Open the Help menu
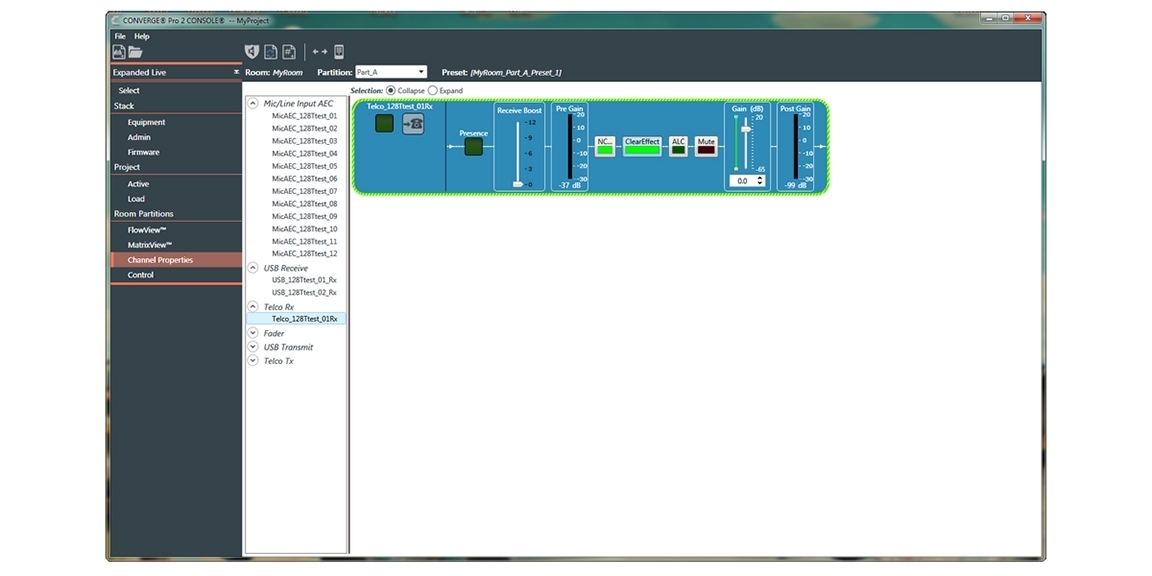Image resolution: width=1152 pixels, height=576 pixels. 142,36
